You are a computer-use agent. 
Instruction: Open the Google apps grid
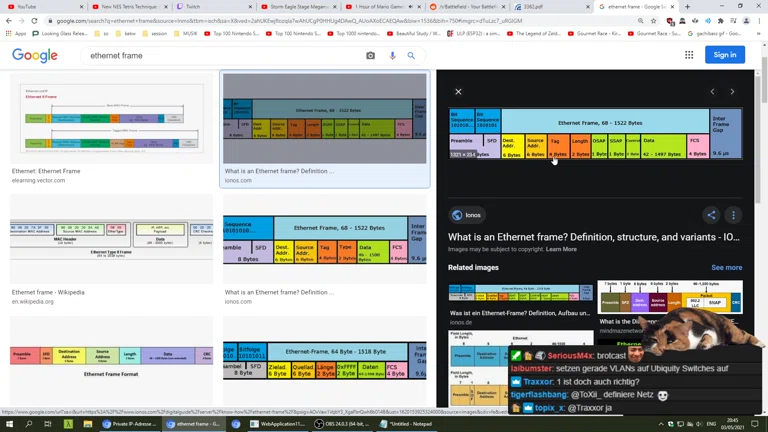pyautogui.click(x=689, y=55)
